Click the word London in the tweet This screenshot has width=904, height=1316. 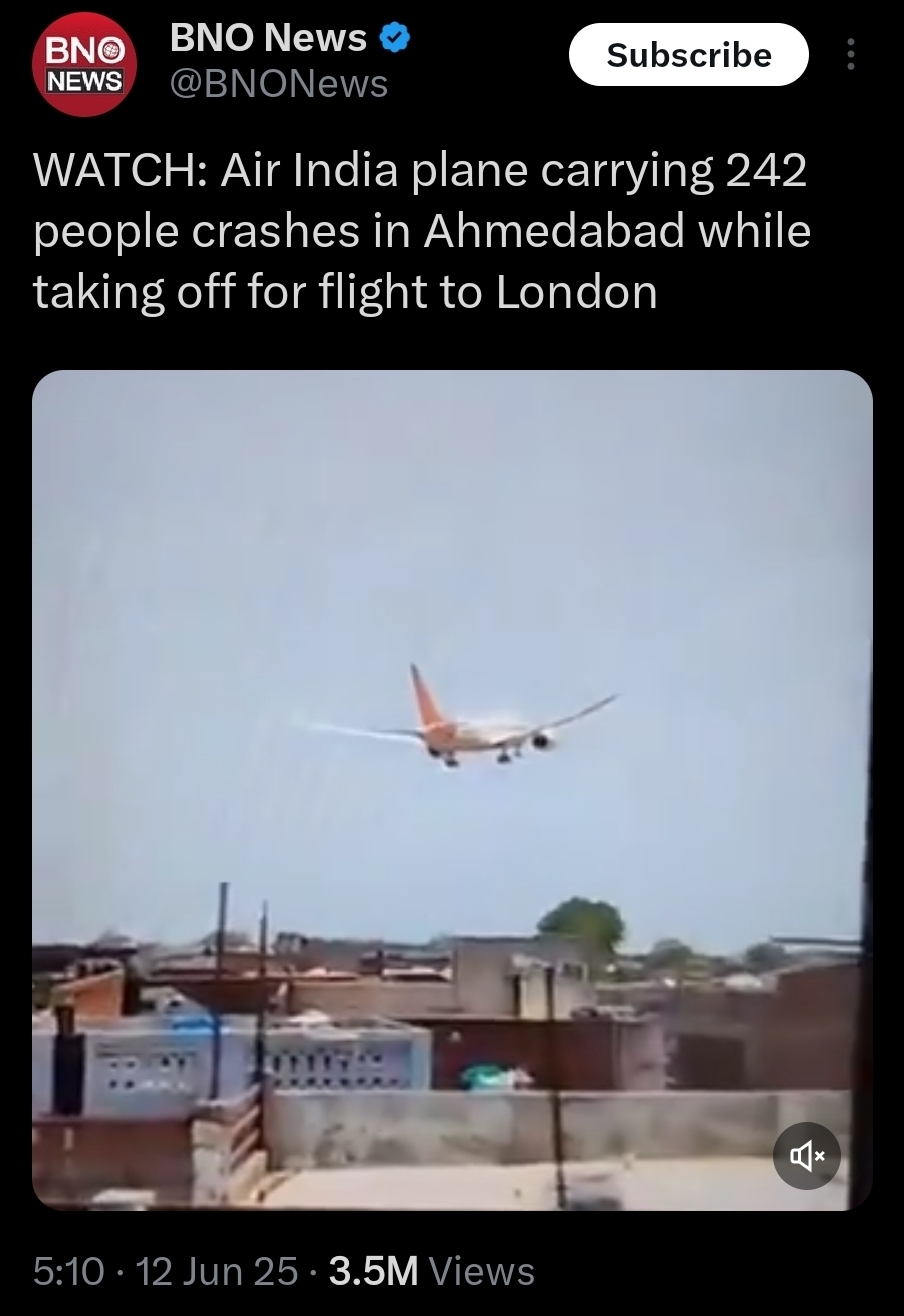[x=577, y=292]
